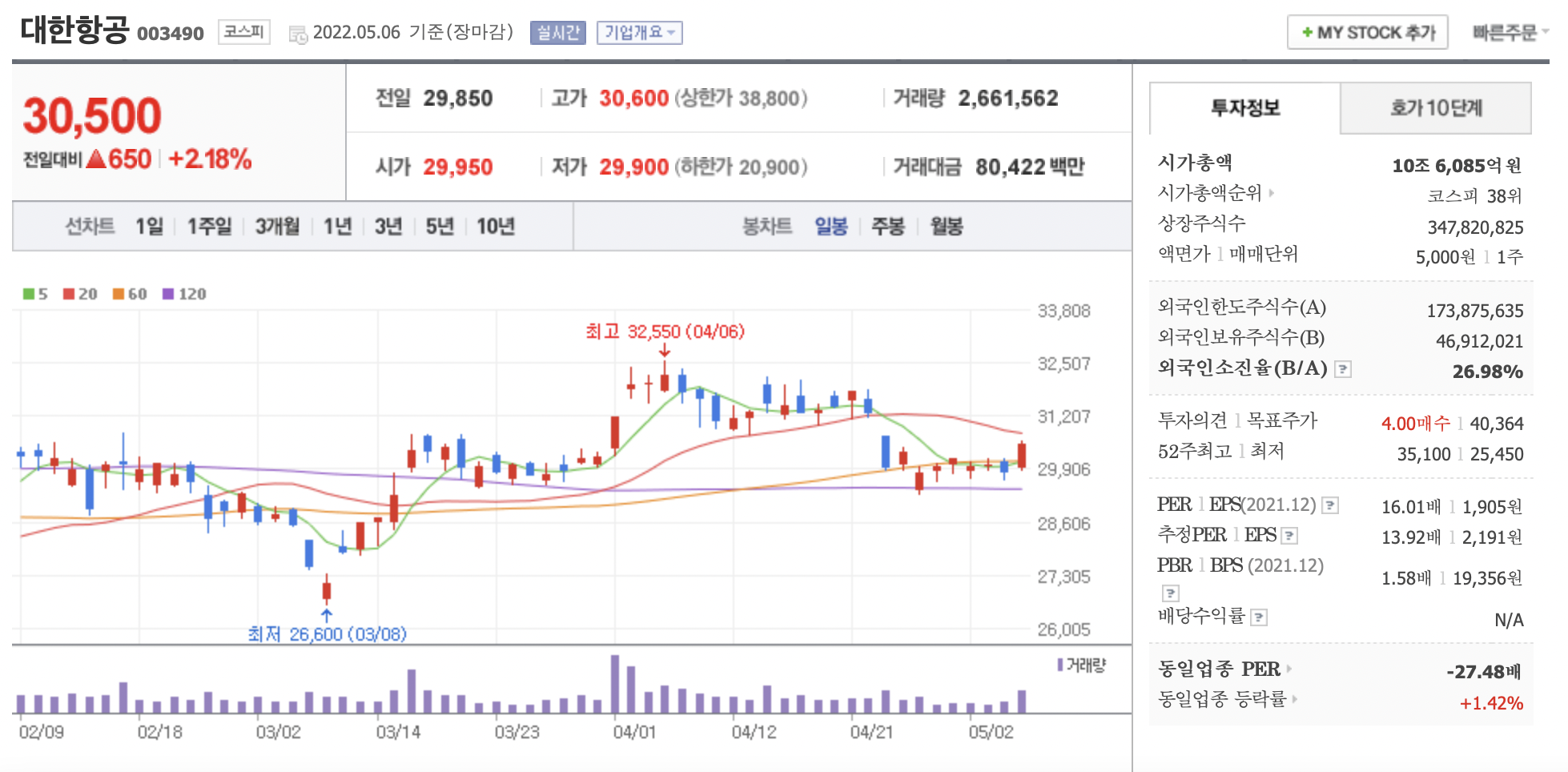Click the 투자의견 value 4.00매수

click(1416, 424)
